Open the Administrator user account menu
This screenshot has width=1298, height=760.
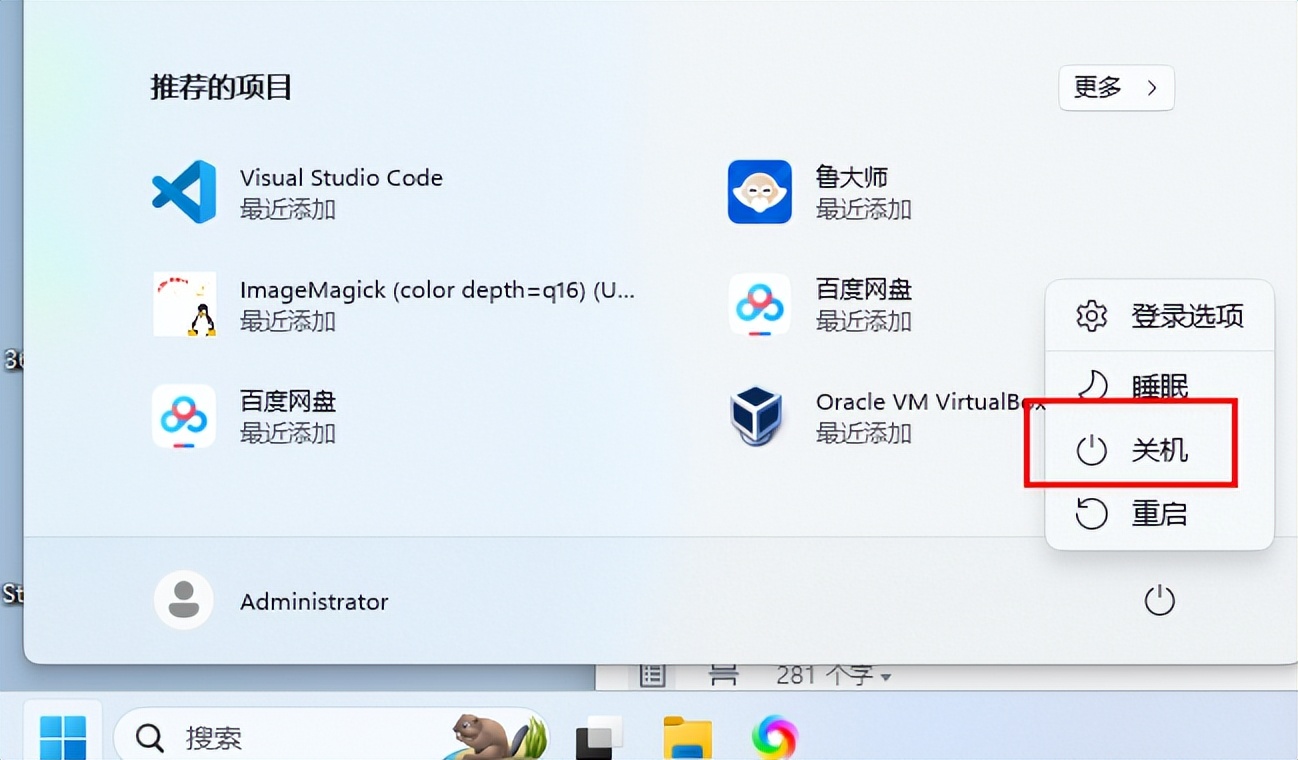tap(271, 601)
